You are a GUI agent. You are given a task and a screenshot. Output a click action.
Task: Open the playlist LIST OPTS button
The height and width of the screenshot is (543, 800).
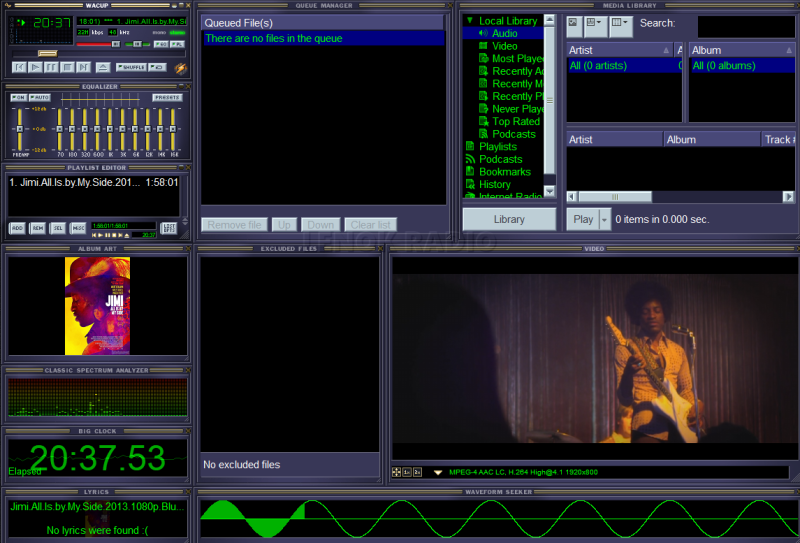pyautogui.click(x=169, y=228)
